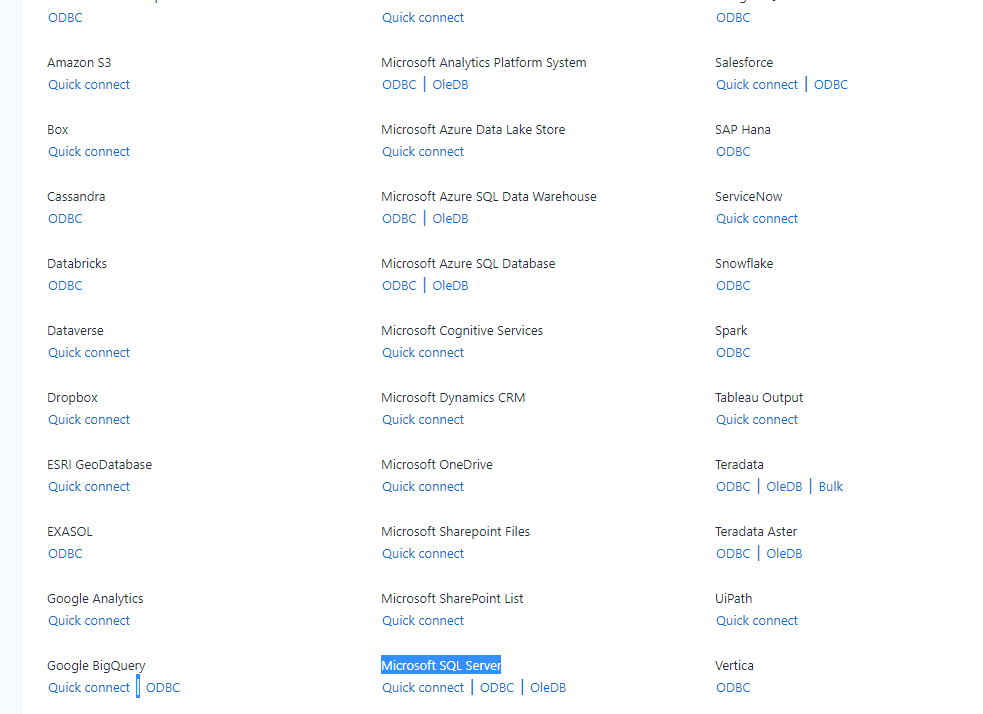Connect to Databricks via ODBC

(x=64, y=285)
